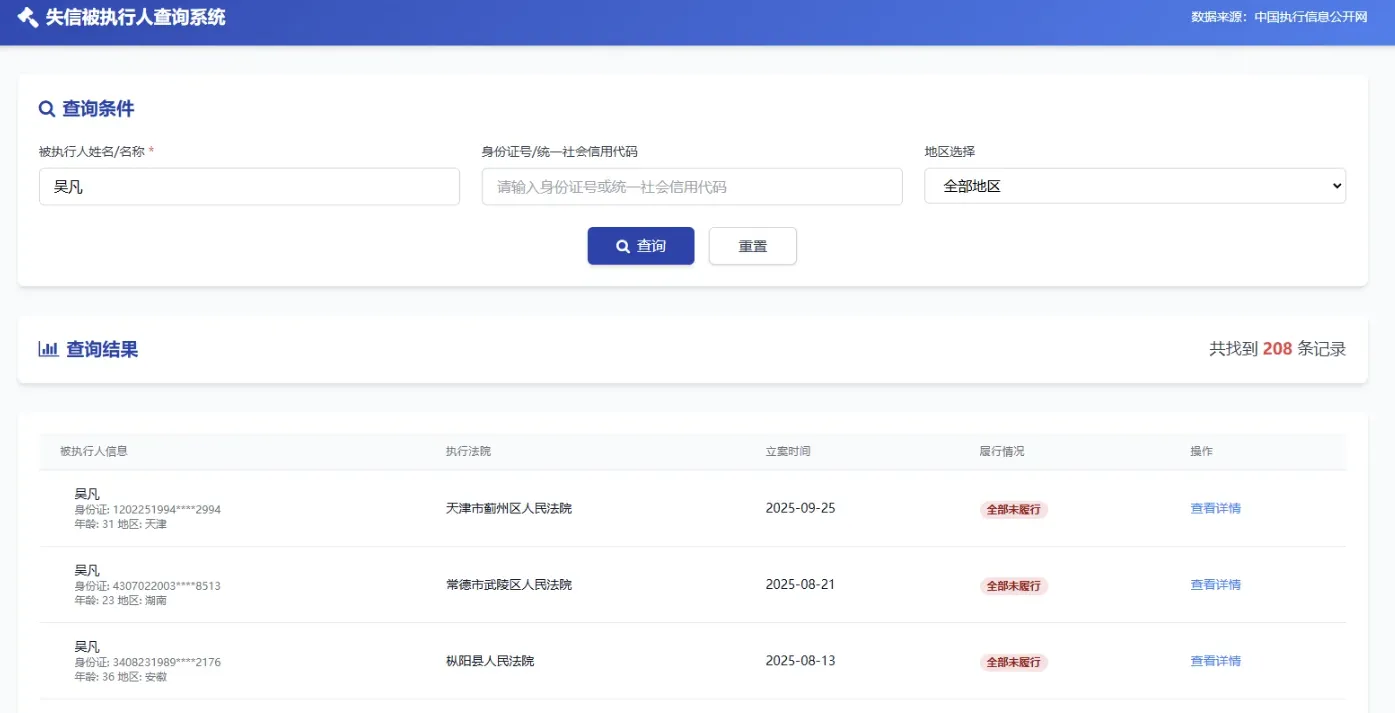The image size is (1395, 713).
Task: Open 查看详情 for the 天津市蓟州区人民法院 record
Action: click(1215, 509)
